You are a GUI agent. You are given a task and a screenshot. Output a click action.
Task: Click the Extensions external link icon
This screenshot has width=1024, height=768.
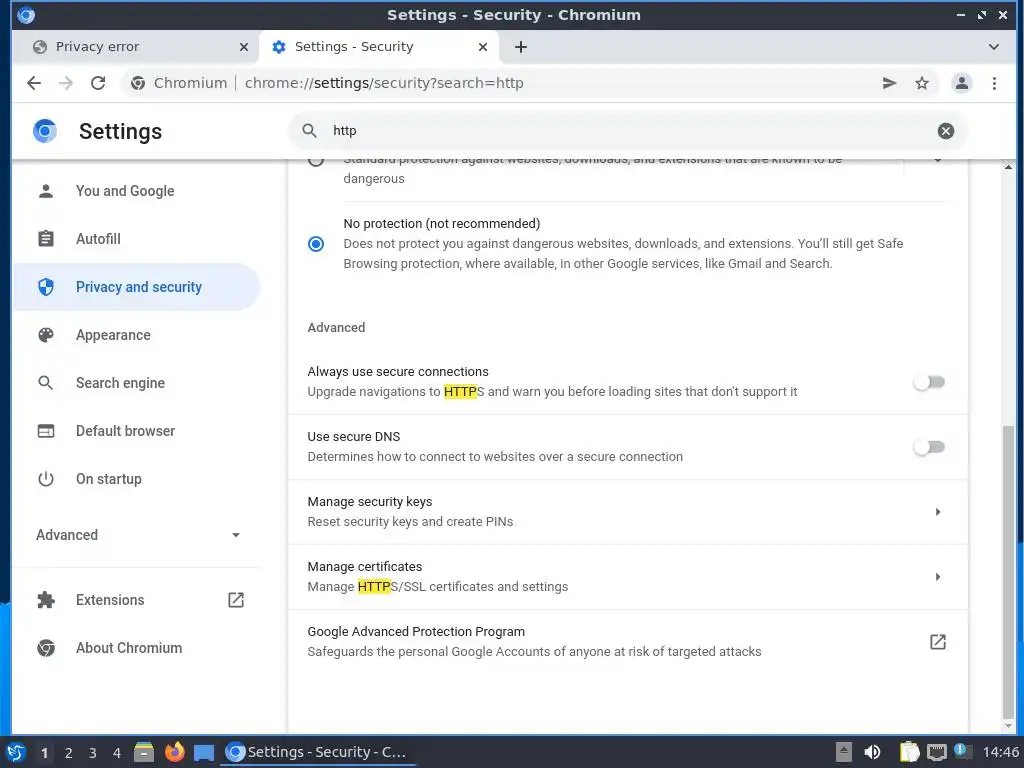(236, 600)
